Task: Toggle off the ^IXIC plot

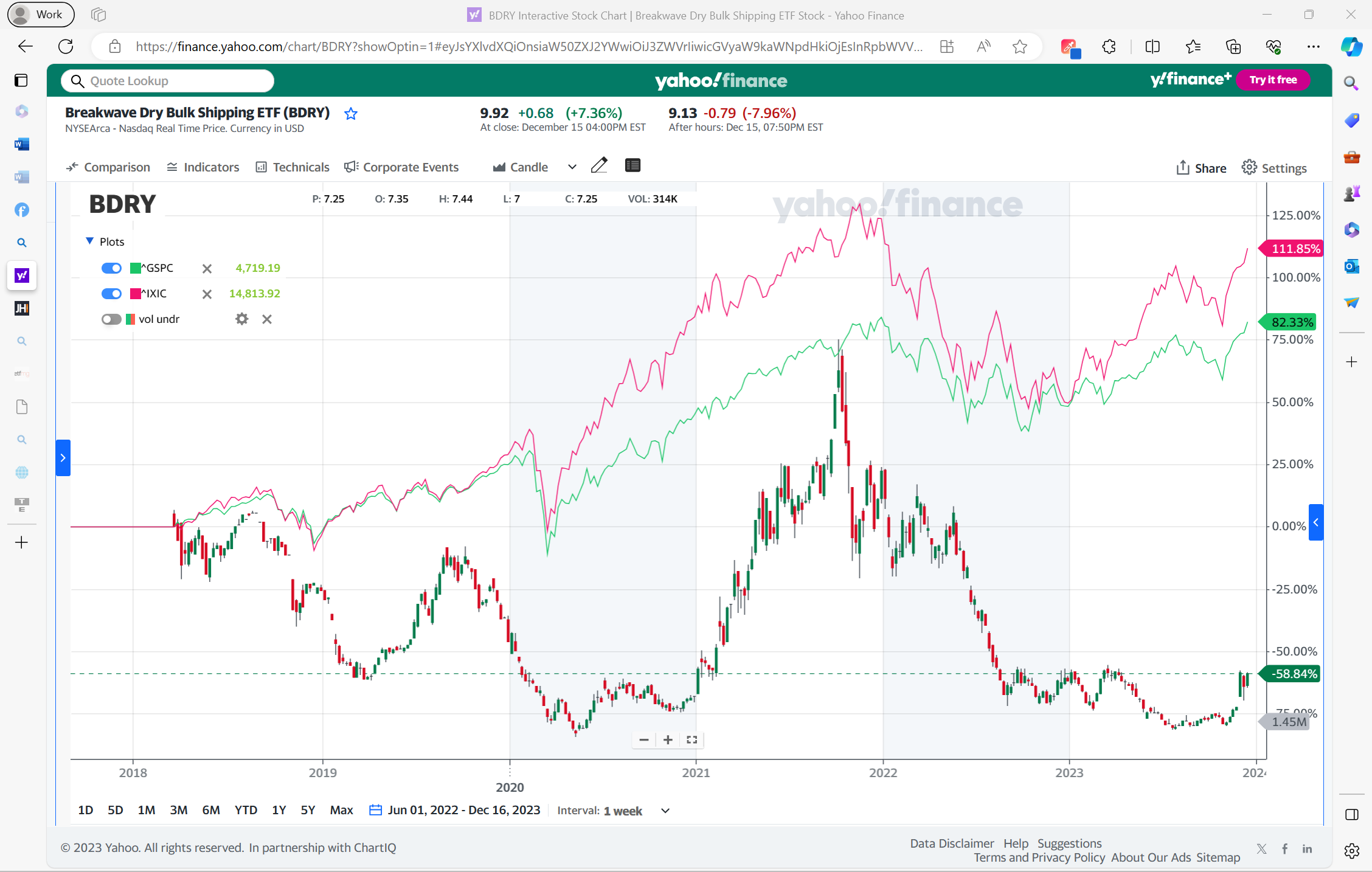Action: 111,294
